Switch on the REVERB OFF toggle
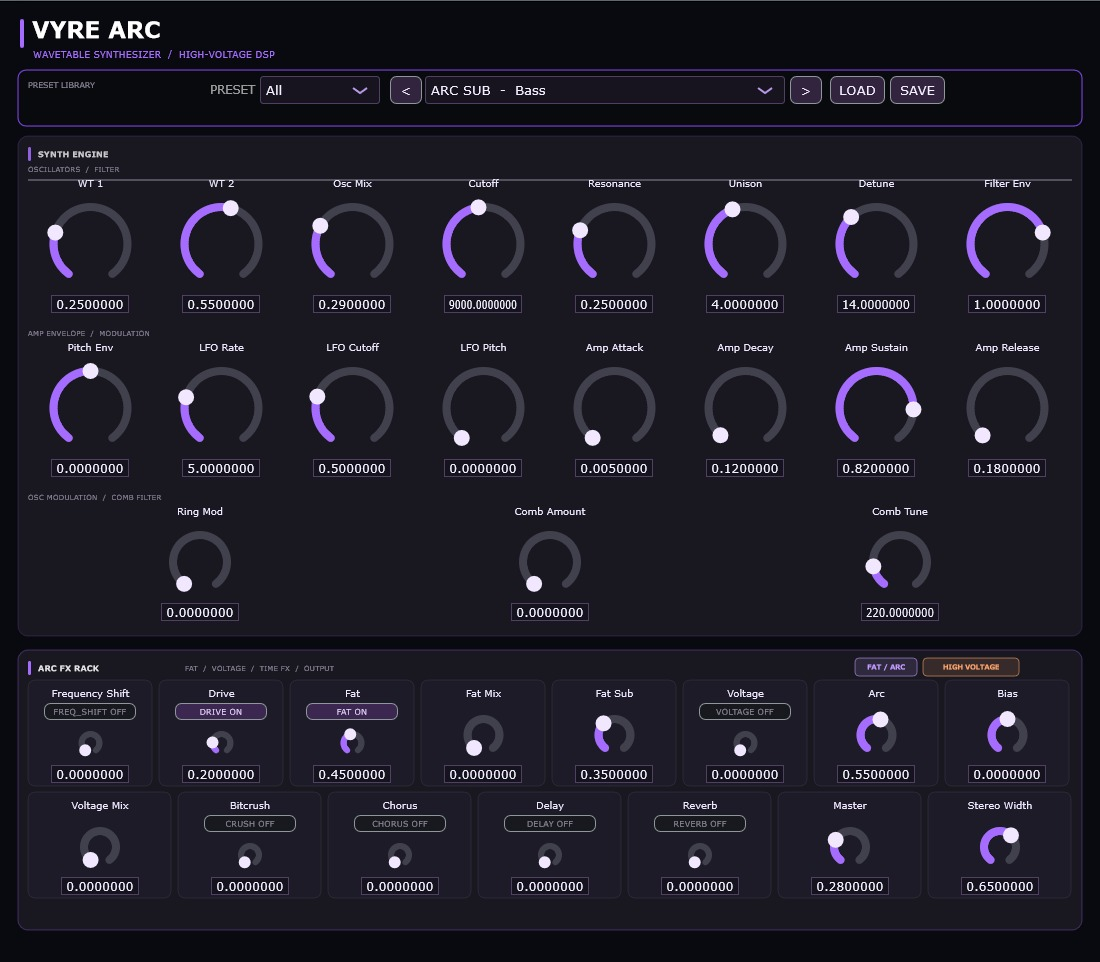The image size is (1100, 962). click(x=700, y=824)
